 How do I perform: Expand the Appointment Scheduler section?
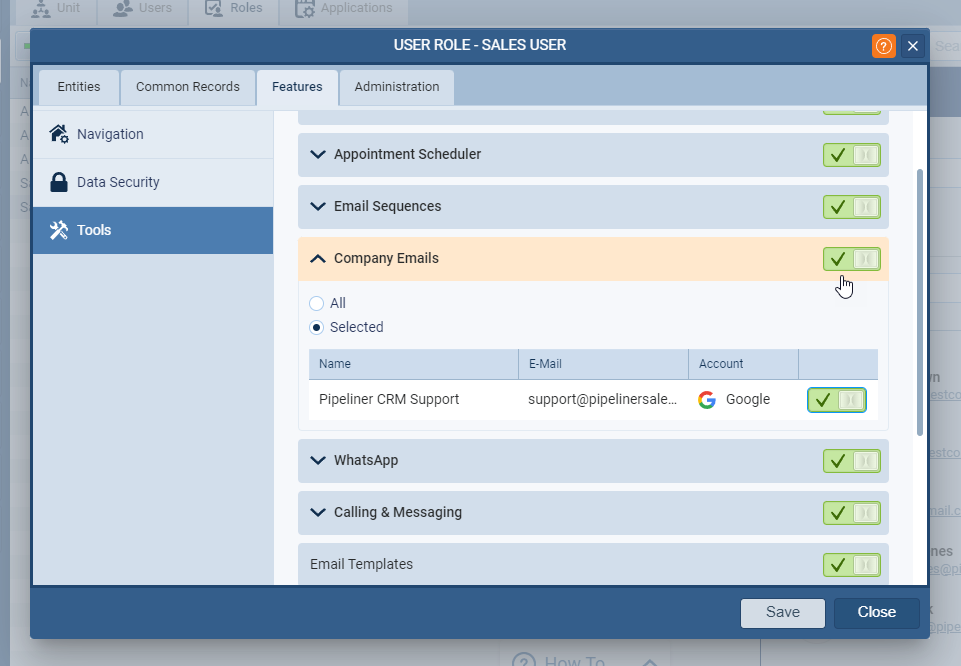318,155
